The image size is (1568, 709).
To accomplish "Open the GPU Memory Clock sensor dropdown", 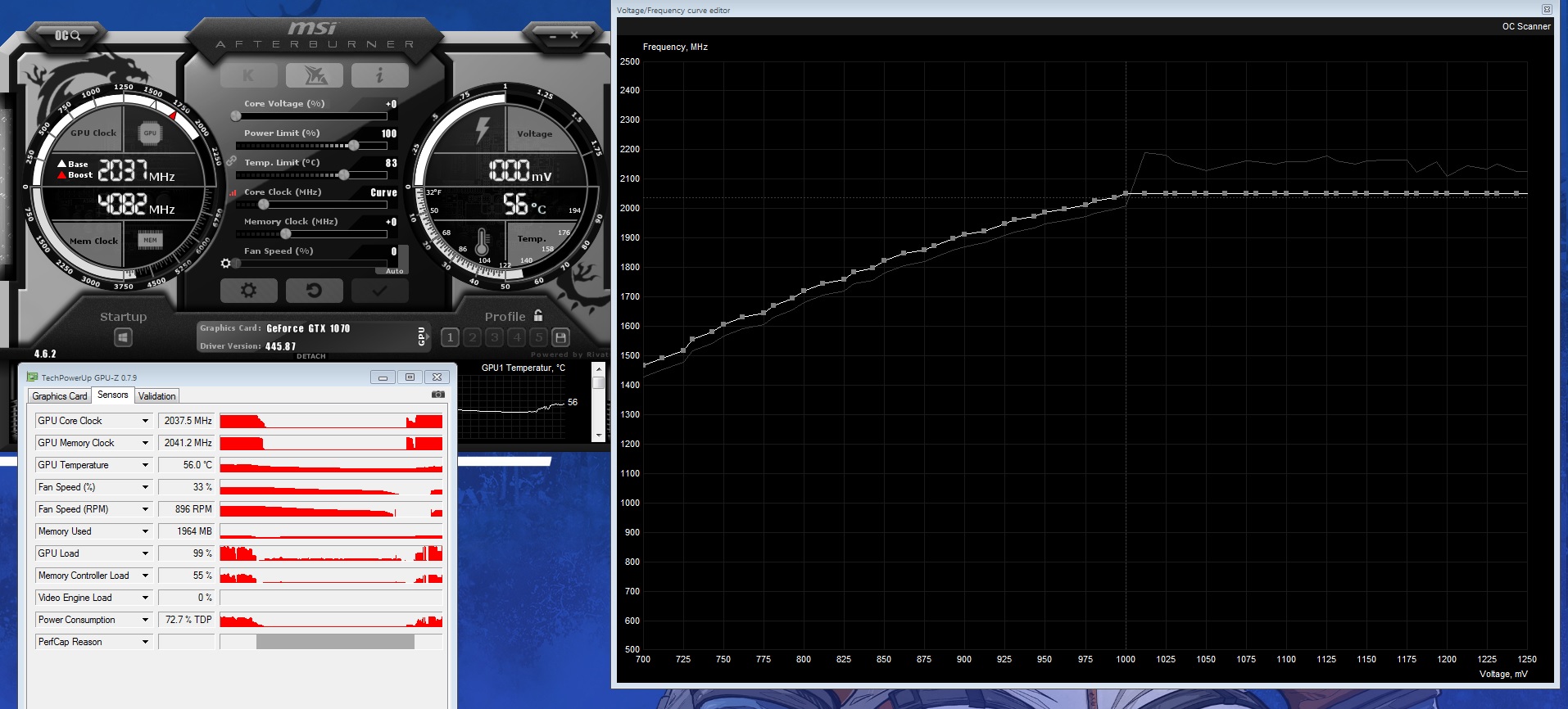I will point(145,443).
